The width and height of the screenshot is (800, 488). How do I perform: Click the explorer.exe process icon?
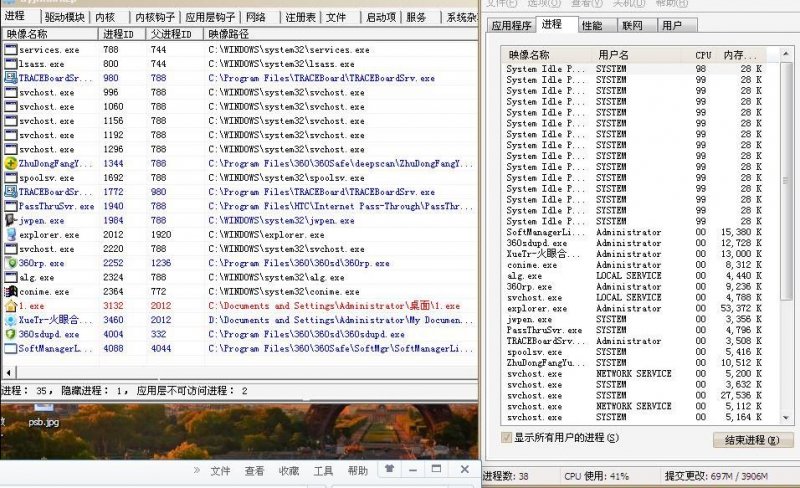[x=11, y=235]
